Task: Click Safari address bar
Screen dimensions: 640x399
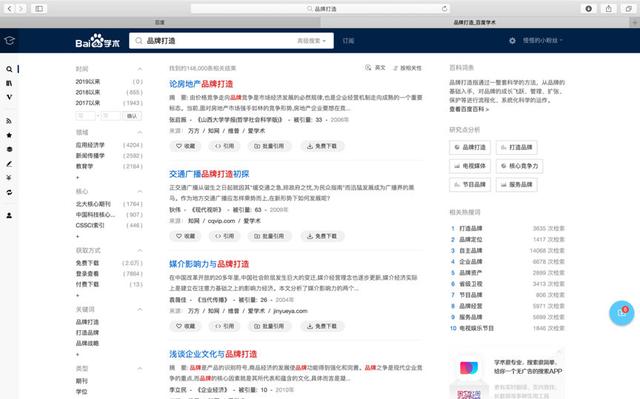Action: pos(320,9)
